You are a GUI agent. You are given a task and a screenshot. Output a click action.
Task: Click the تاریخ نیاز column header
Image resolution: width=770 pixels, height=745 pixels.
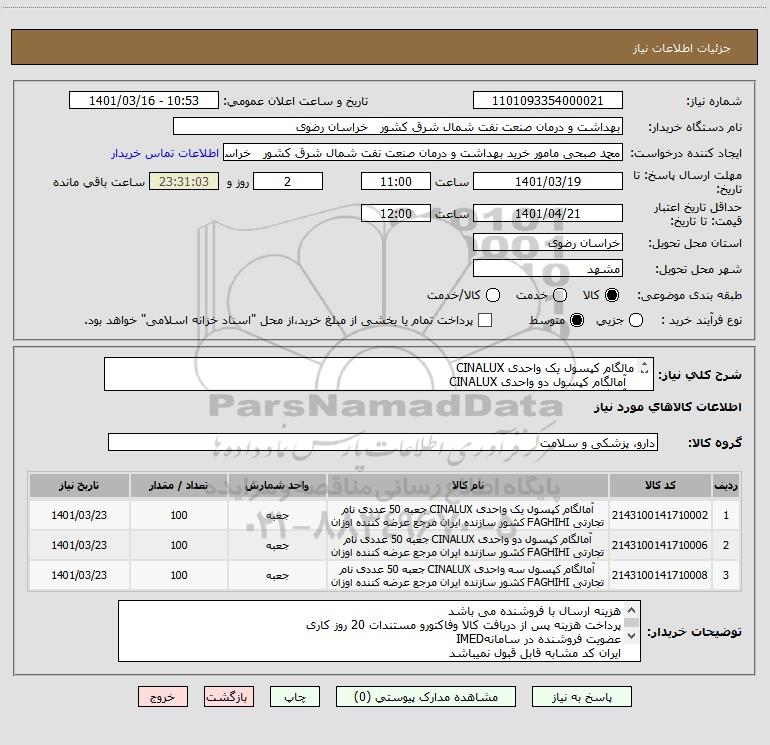click(x=79, y=485)
